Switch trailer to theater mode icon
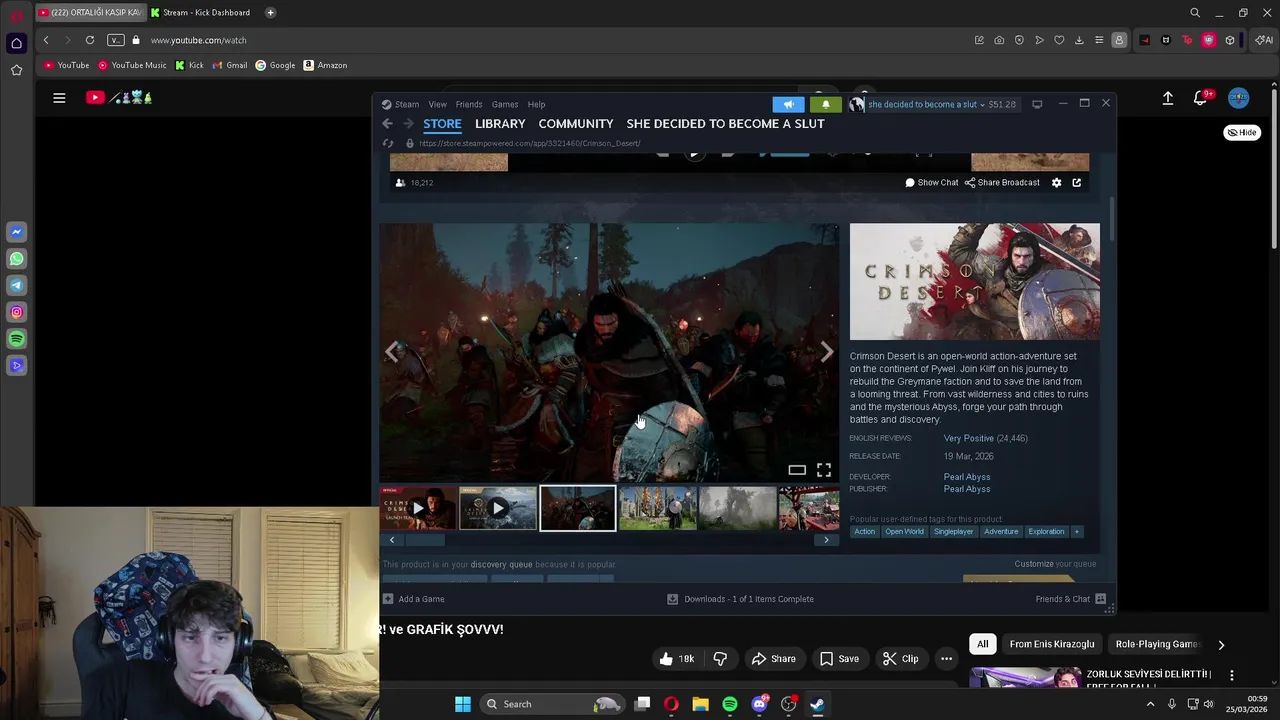 797,470
